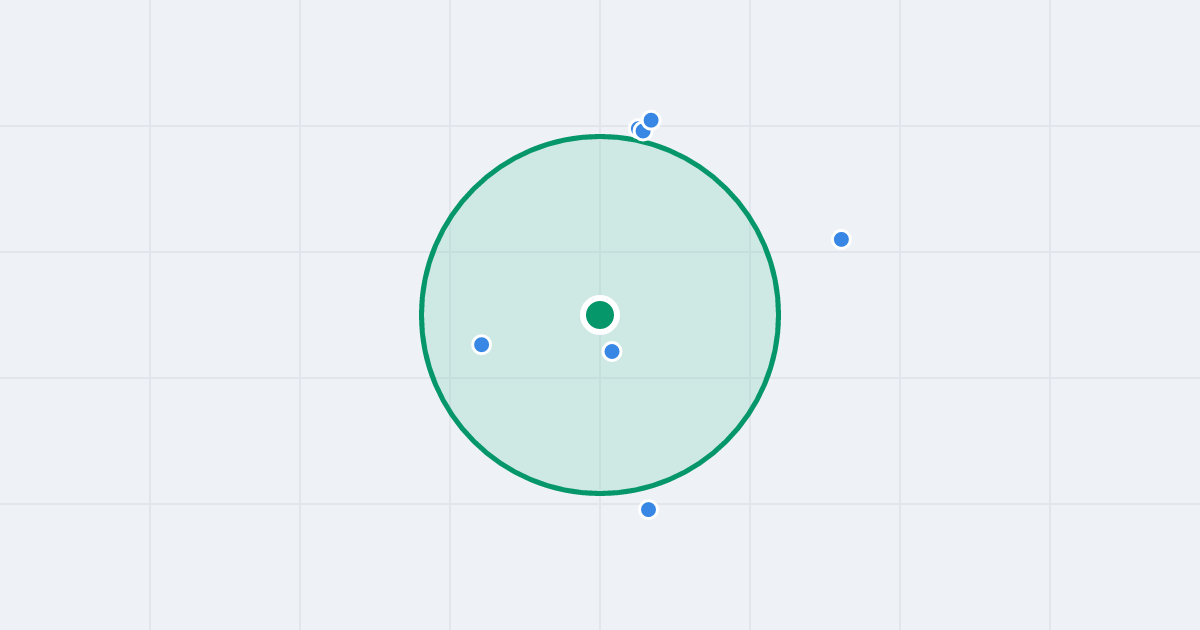Select the green center marker of the circle
Viewport: 1200px width, 630px height.
pyautogui.click(x=600, y=315)
